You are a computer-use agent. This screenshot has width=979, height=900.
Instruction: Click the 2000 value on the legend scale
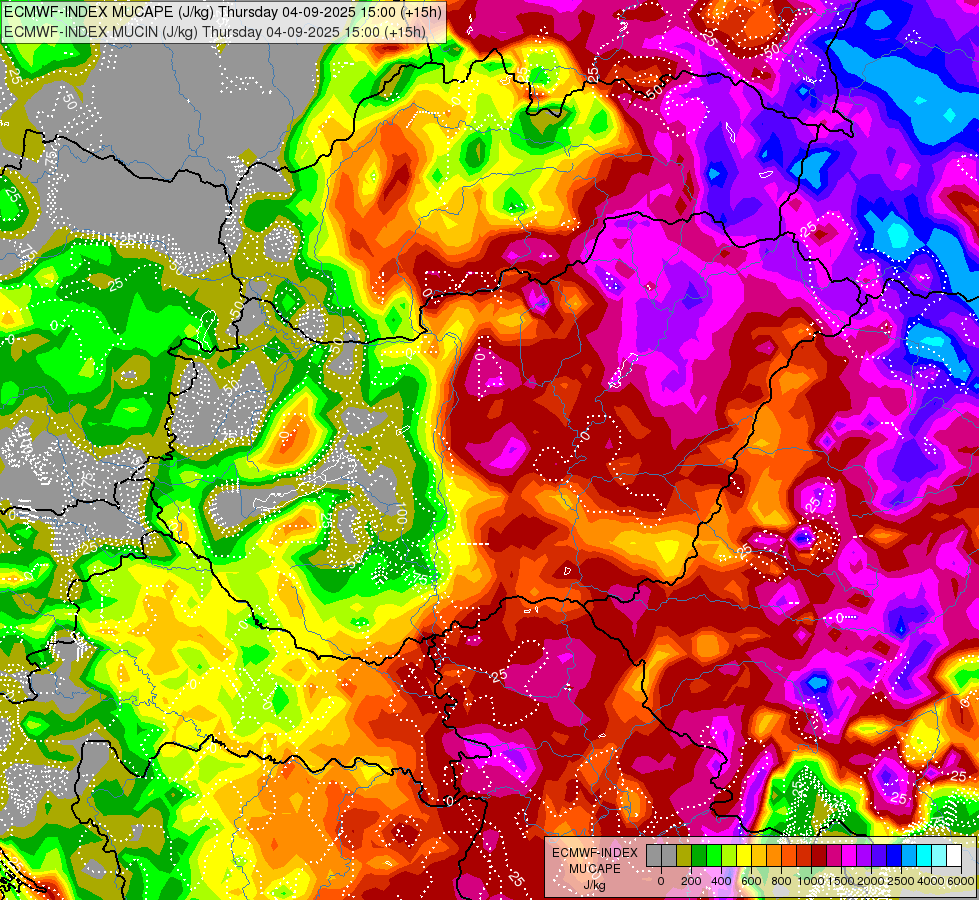click(x=871, y=881)
